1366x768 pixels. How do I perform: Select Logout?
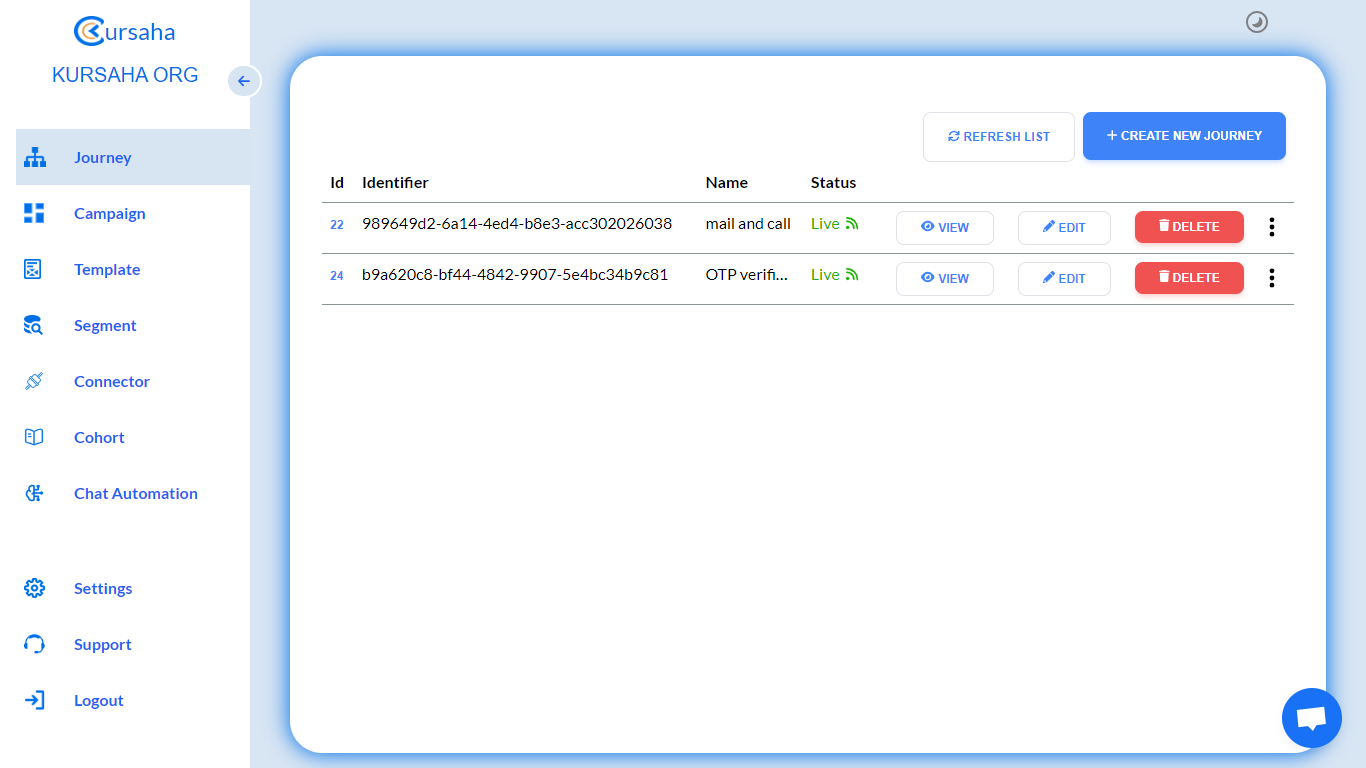pos(133,700)
